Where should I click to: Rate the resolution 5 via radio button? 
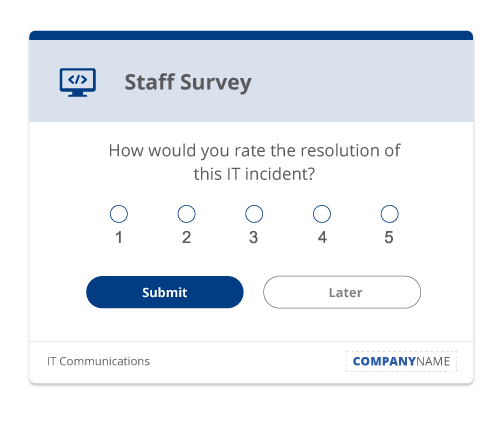(389, 214)
